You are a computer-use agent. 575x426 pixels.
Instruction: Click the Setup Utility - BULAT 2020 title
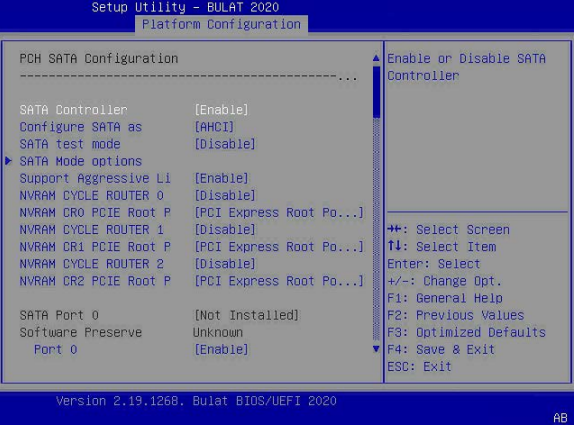(185, 7)
